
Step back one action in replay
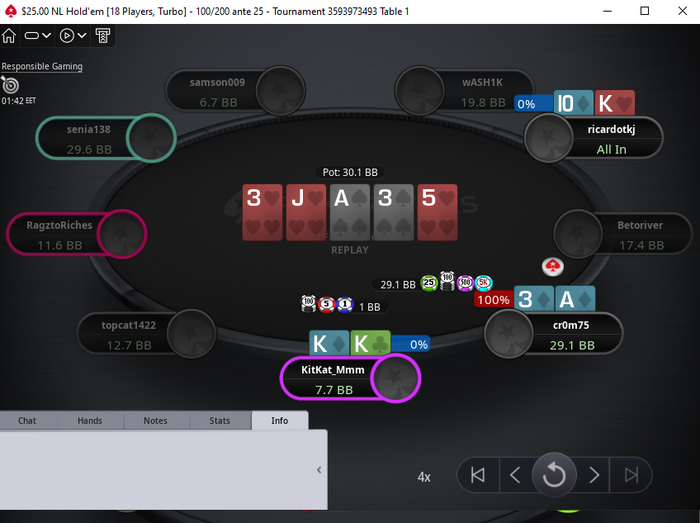pos(515,475)
